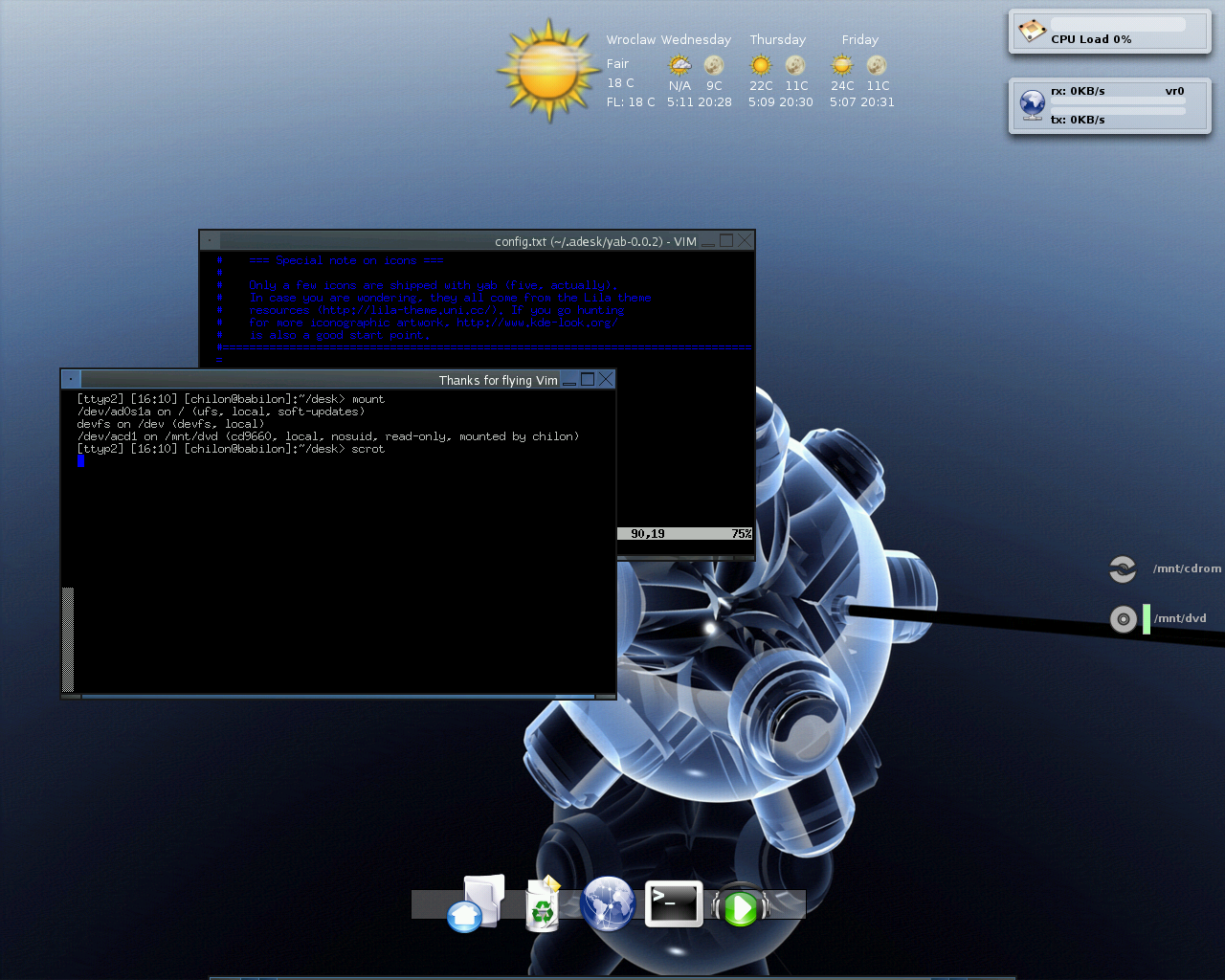The image size is (1225, 980).
Task: Click the terminal's left scrollbar thumb
Action: (x=68, y=638)
